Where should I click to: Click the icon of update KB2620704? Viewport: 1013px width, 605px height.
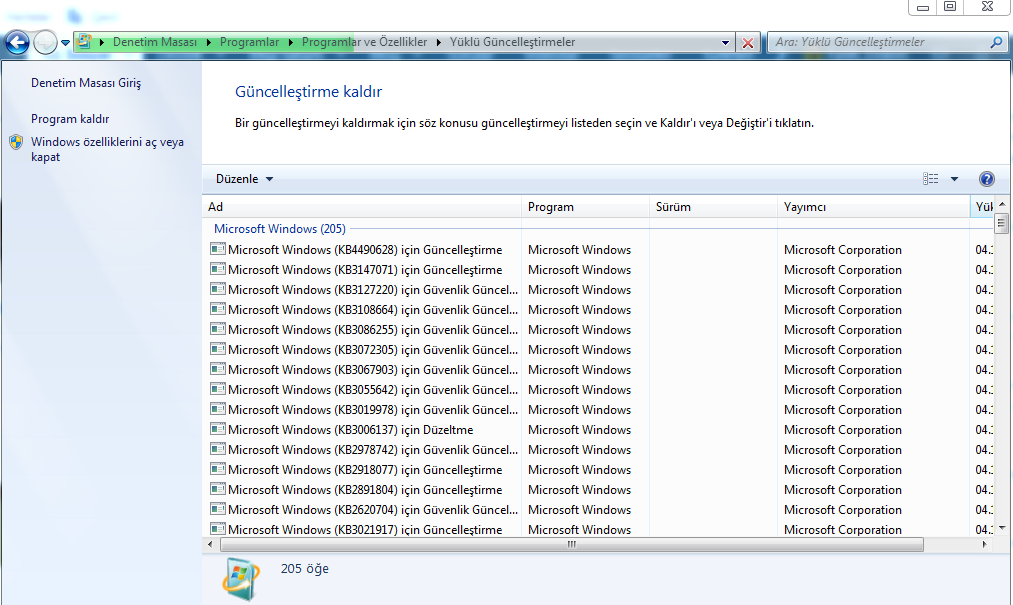218,509
